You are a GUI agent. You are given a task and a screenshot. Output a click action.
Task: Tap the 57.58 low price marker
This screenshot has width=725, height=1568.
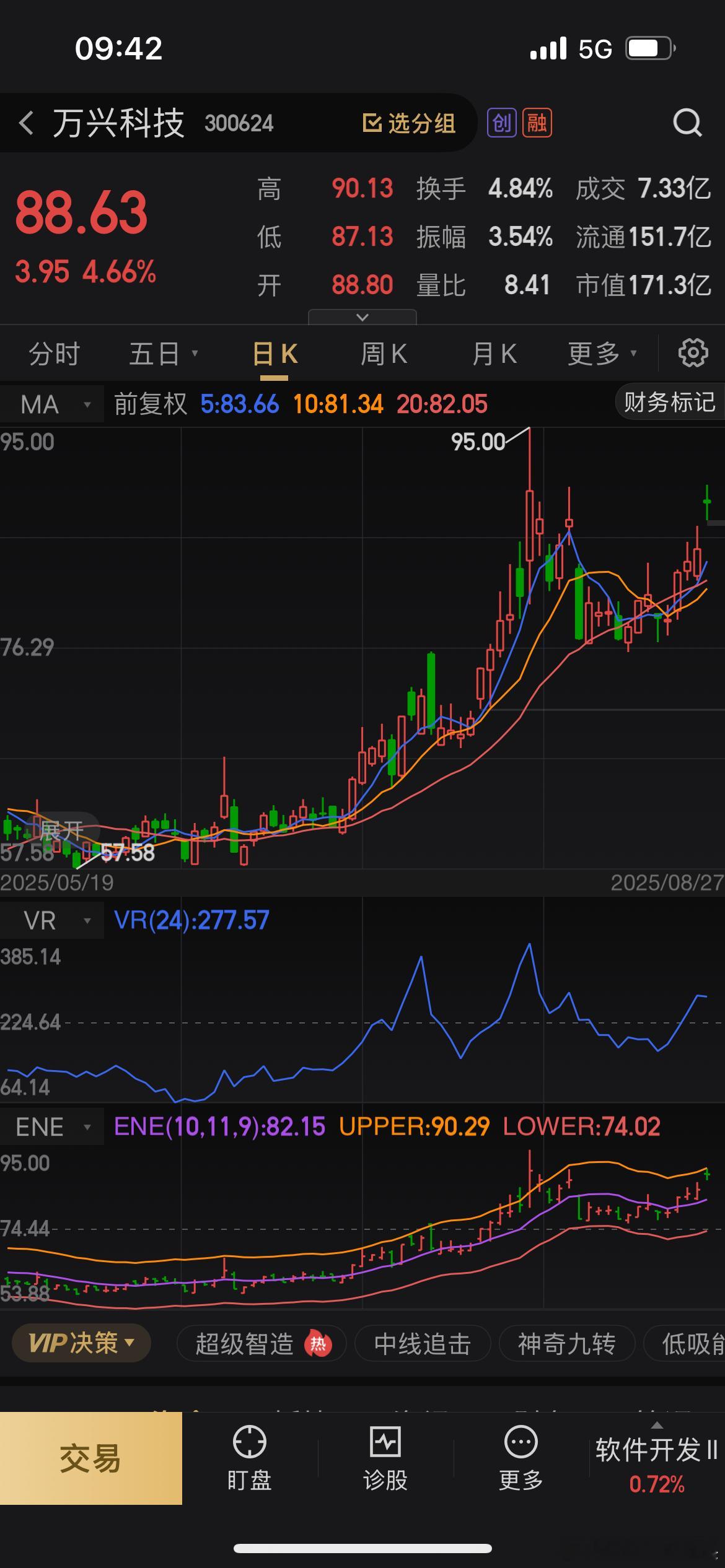[x=128, y=853]
